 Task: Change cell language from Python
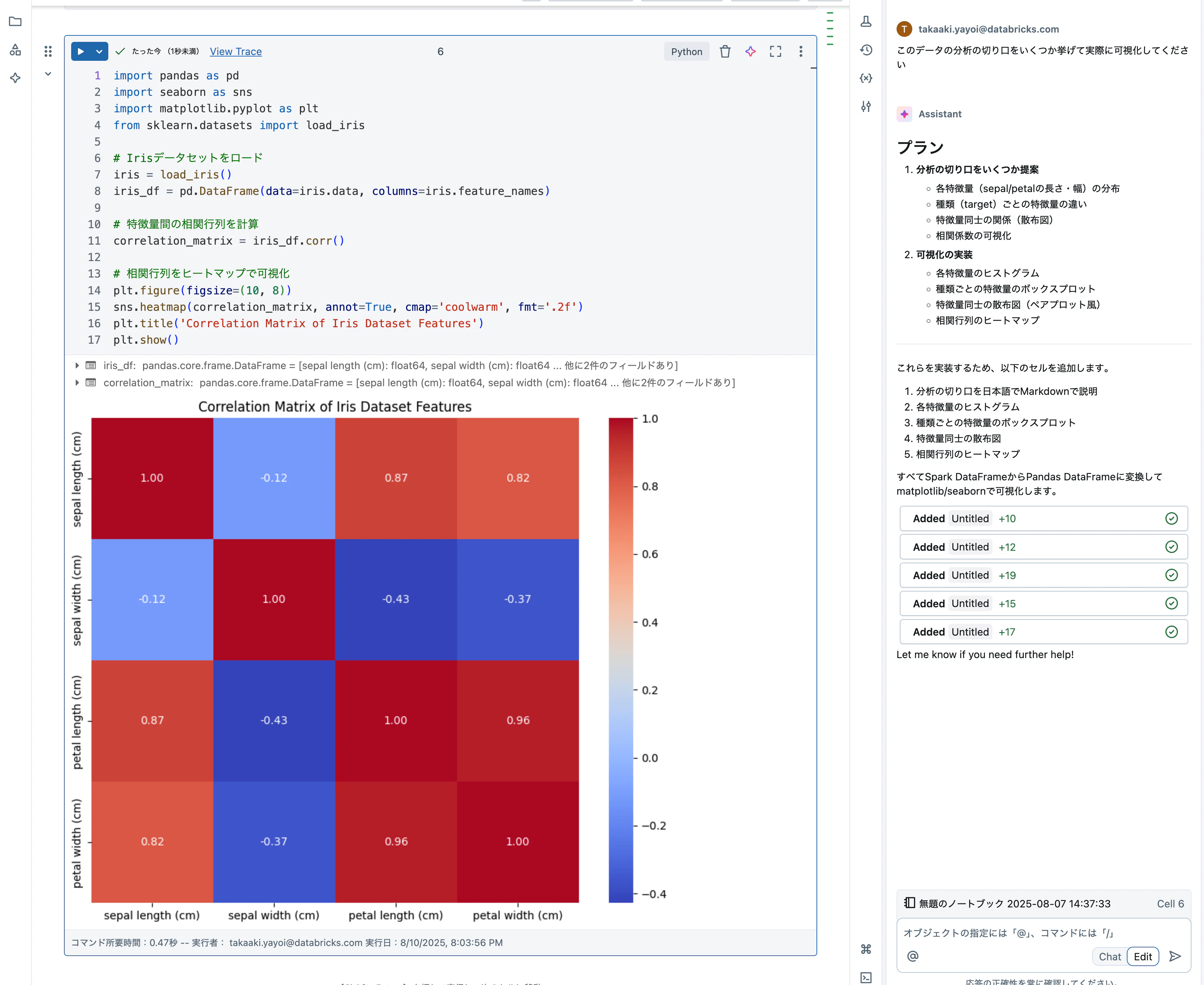(x=686, y=52)
